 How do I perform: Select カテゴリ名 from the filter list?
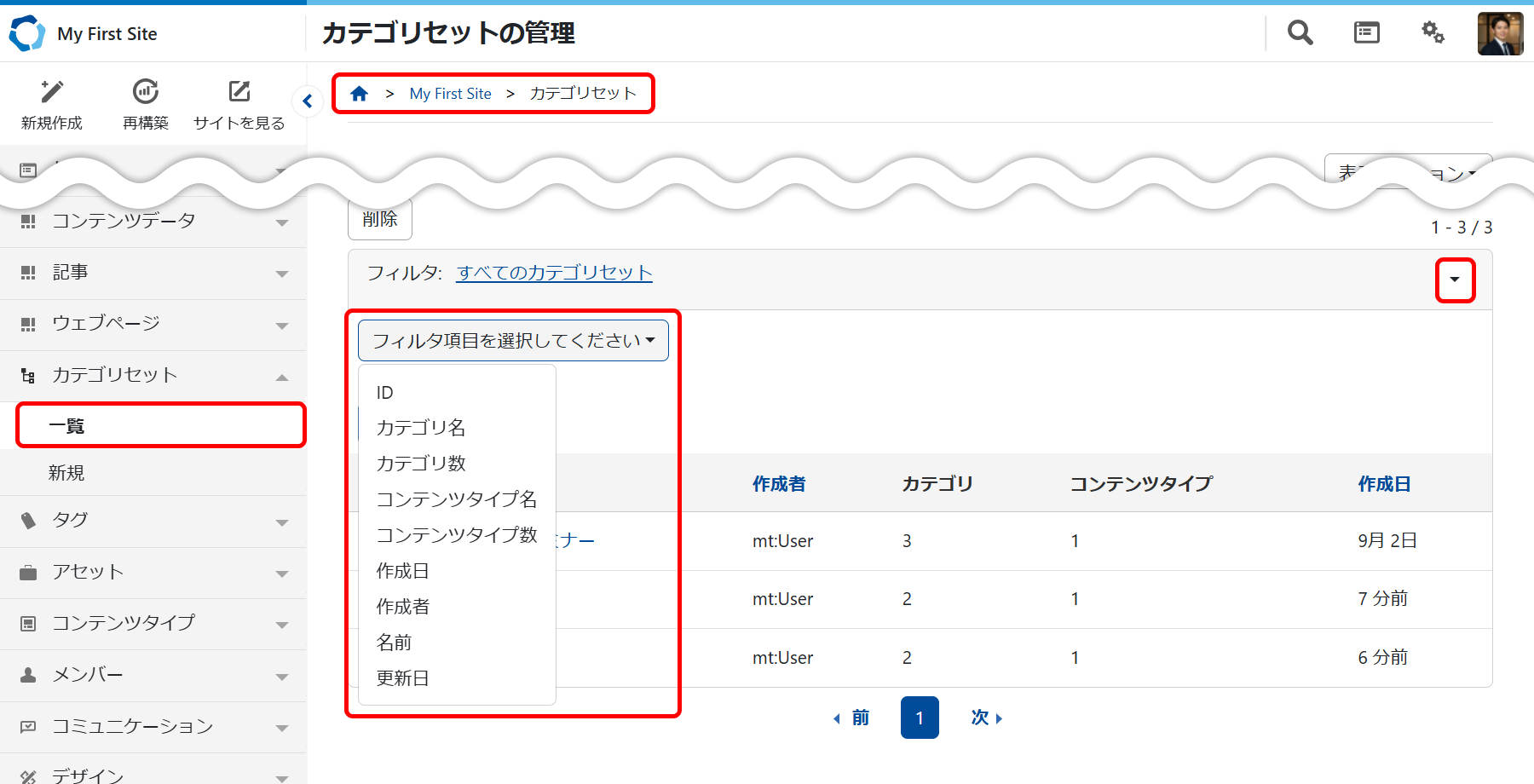pyautogui.click(x=421, y=428)
